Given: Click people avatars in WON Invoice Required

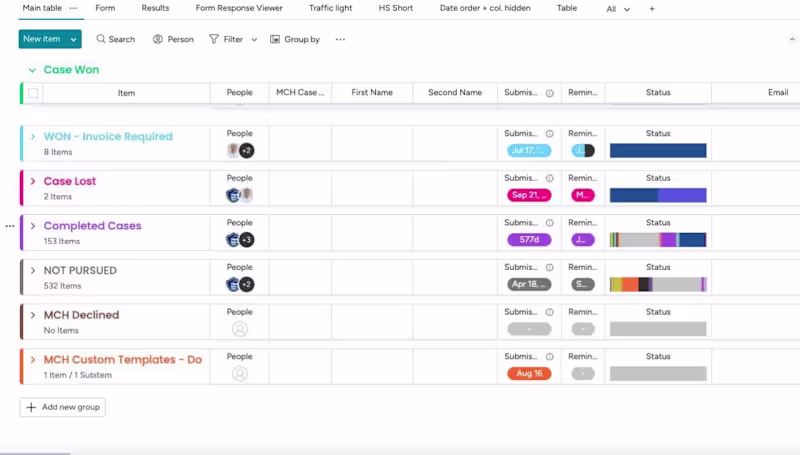Looking at the screenshot, I should pos(240,150).
